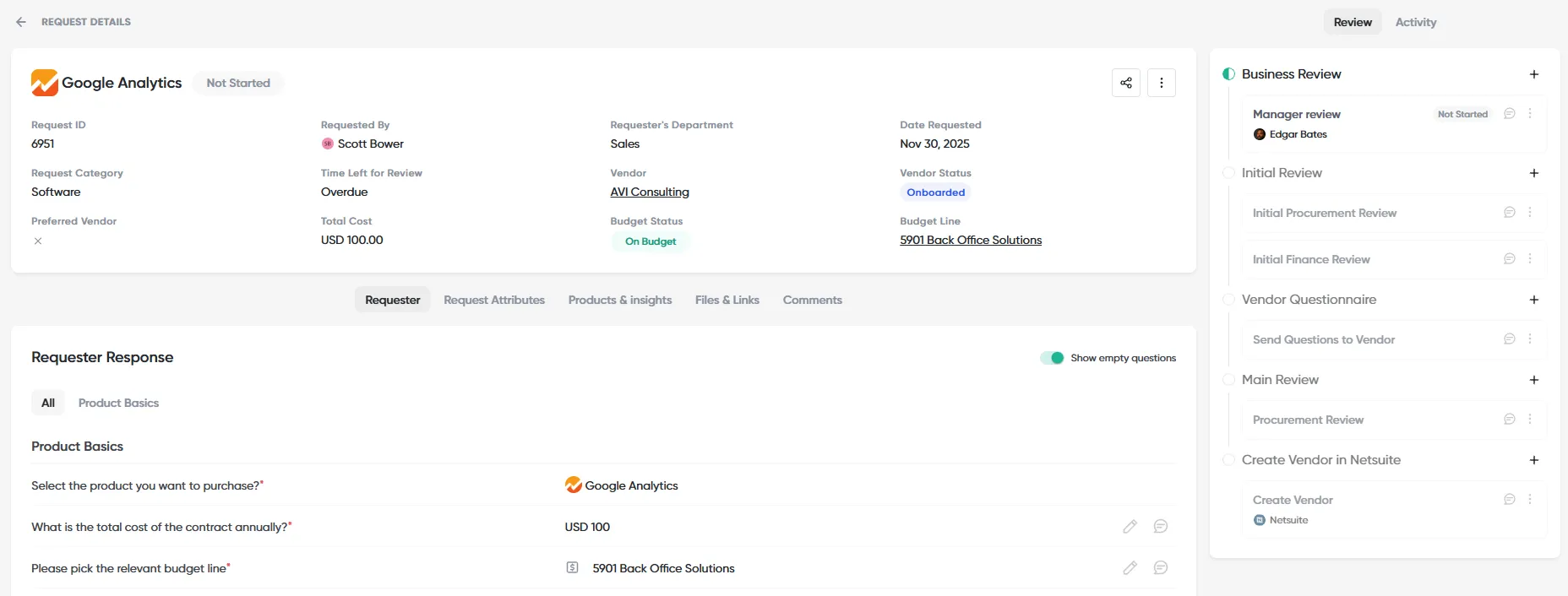Click the USD 100 answer value
The image size is (1568, 596).
pyautogui.click(x=587, y=527)
